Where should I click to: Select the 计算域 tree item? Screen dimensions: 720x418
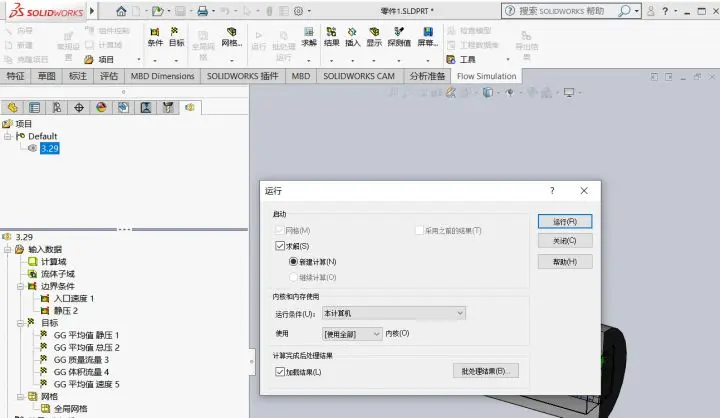pyautogui.click(x=53, y=262)
